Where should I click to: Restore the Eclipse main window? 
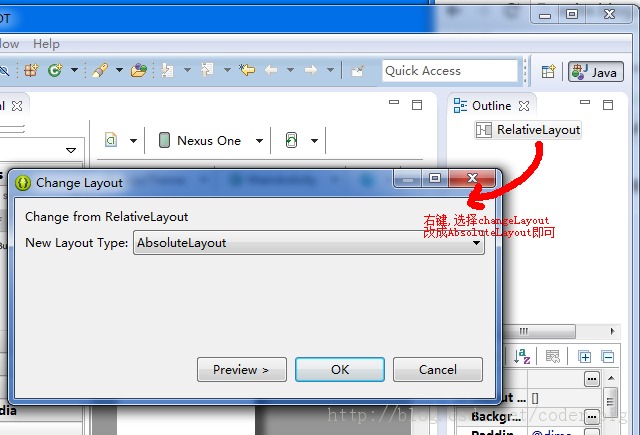pyautogui.click(x=572, y=15)
